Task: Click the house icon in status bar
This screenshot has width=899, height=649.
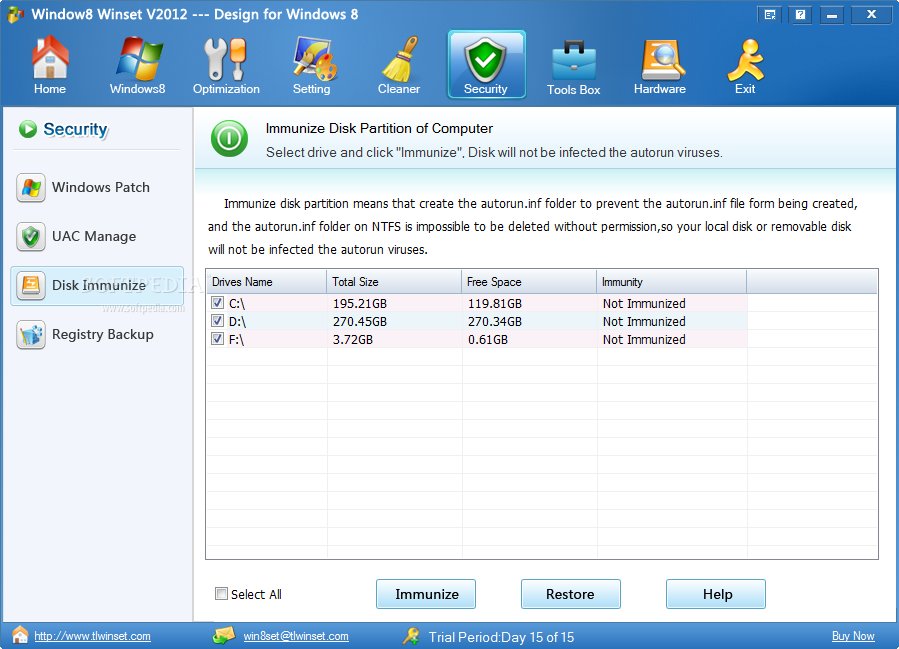Action: pyautogui.click(x=19, y=635)
